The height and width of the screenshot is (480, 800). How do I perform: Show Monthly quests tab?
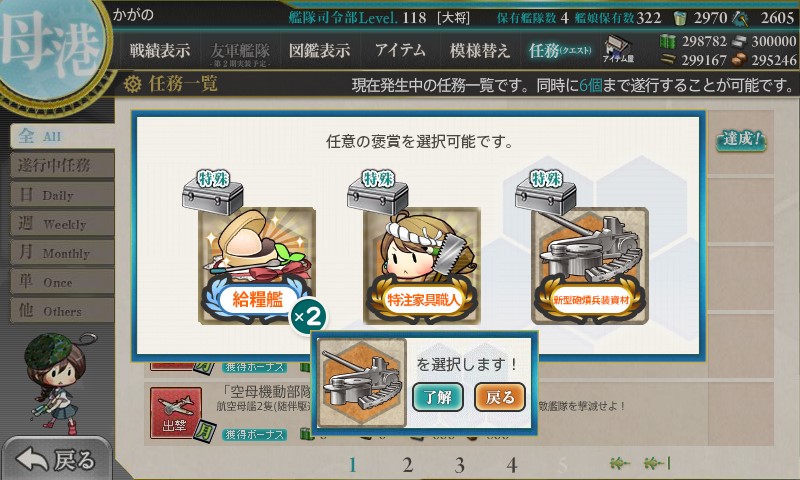(x=62, y=252)
